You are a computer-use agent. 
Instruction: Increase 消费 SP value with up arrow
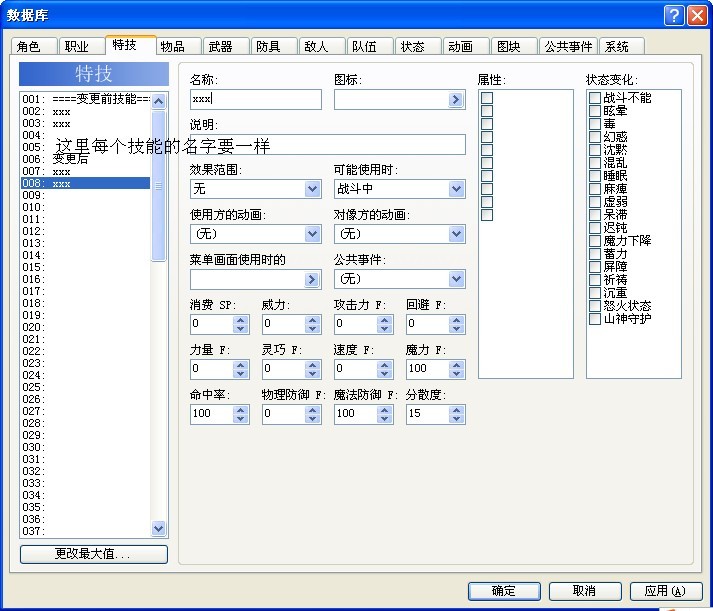click(241, 320)
